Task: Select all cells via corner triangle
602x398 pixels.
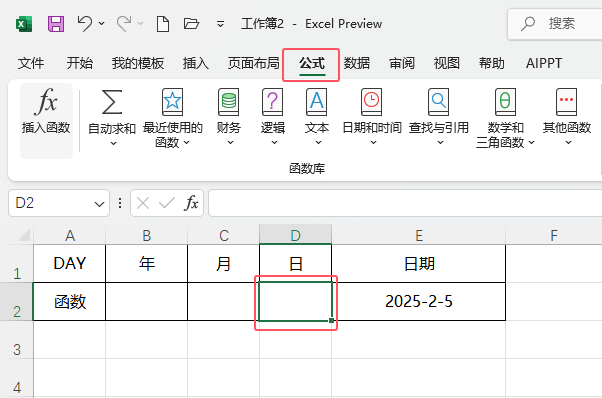Action: click(x=24, y=235)
